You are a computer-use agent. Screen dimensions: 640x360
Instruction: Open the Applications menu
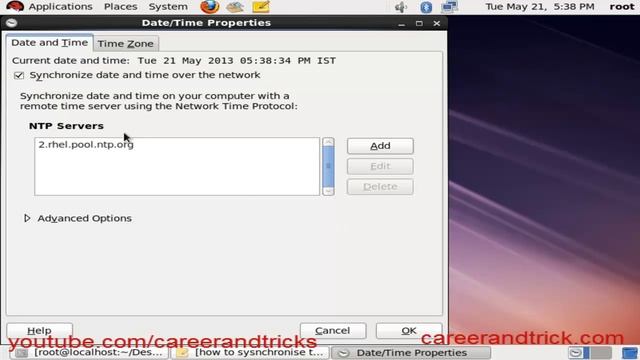(60, 7)
